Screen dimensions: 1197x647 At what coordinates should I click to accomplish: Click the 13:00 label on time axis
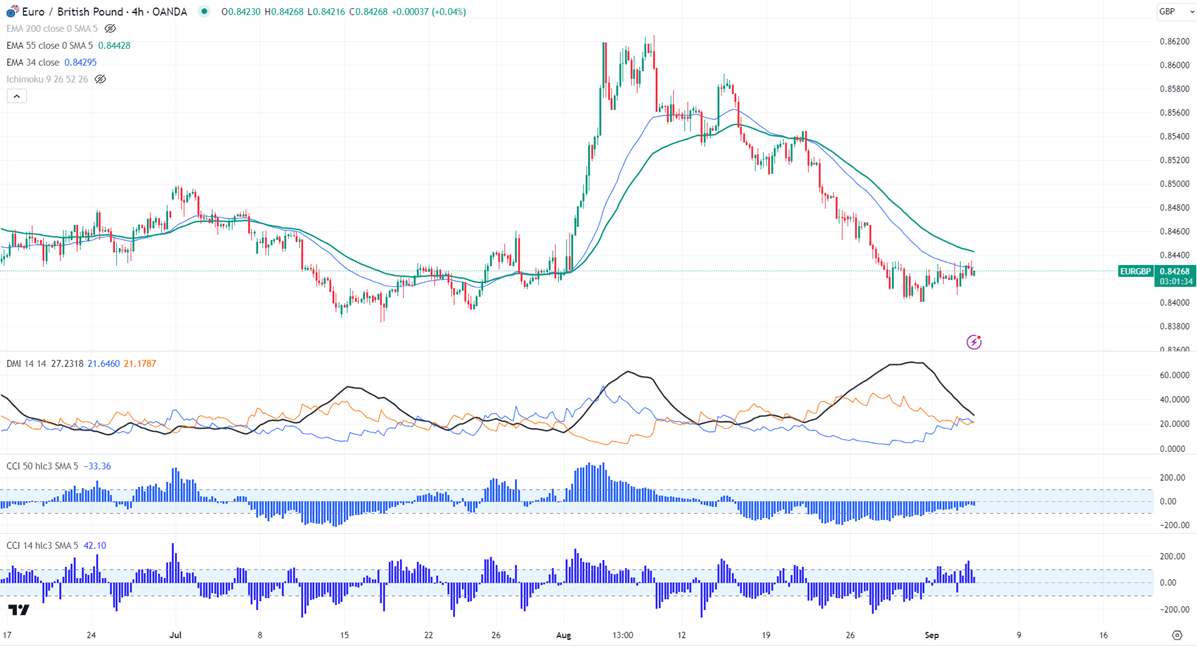click(622, 635)
